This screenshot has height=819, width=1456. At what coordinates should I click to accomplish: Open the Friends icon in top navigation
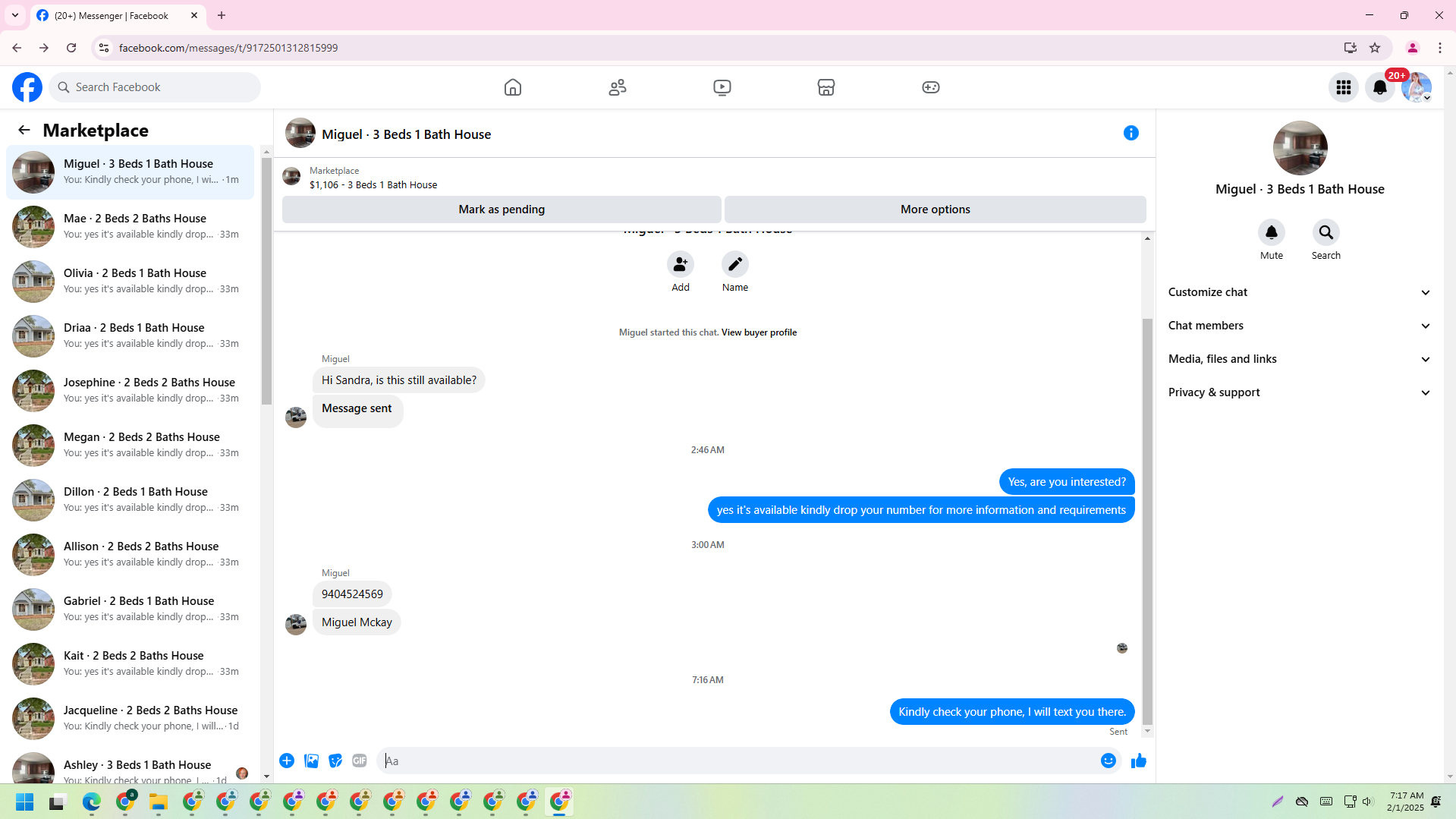tap(618, 87)
